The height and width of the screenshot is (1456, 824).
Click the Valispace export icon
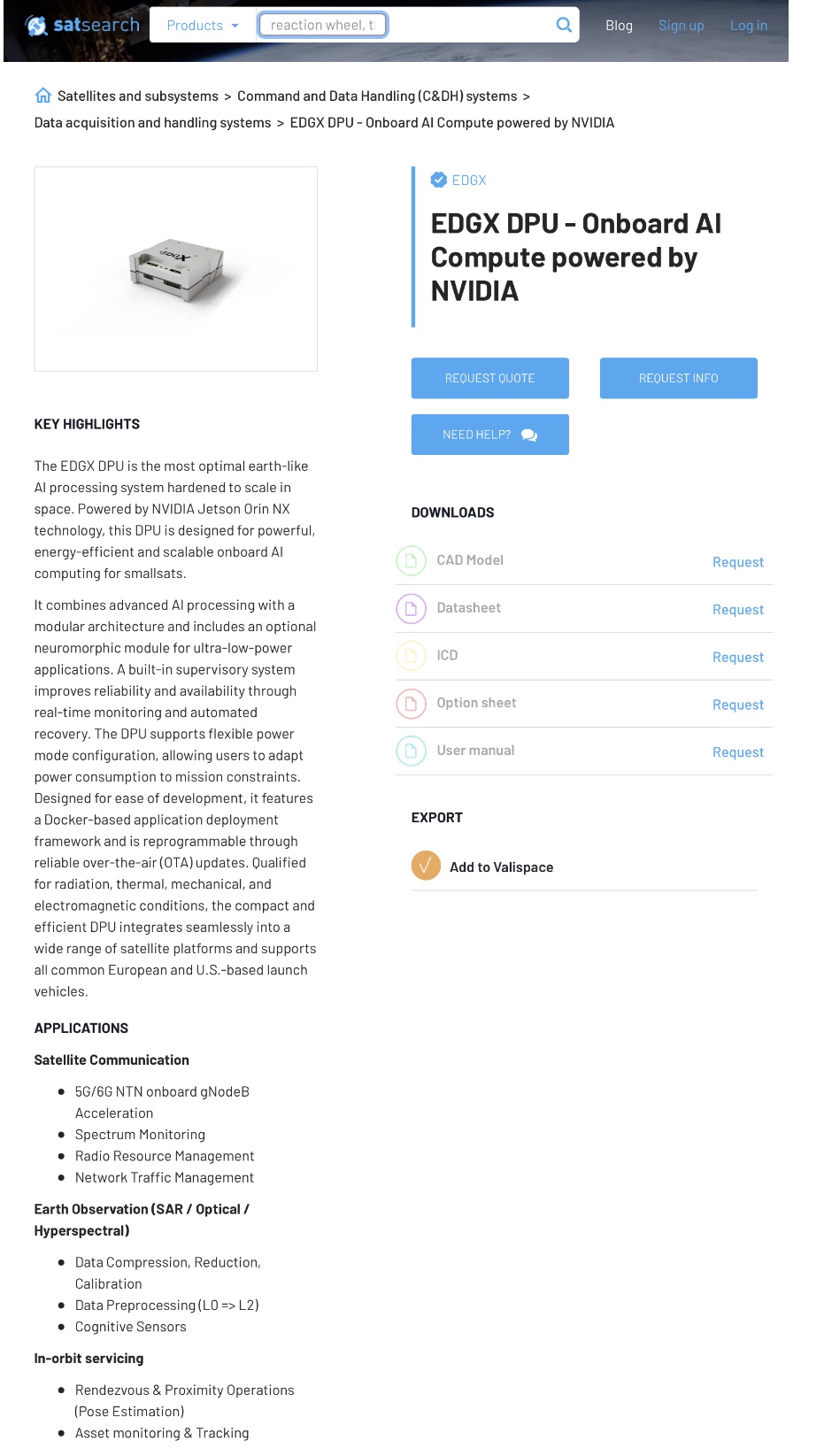click(x=426, y=865)
